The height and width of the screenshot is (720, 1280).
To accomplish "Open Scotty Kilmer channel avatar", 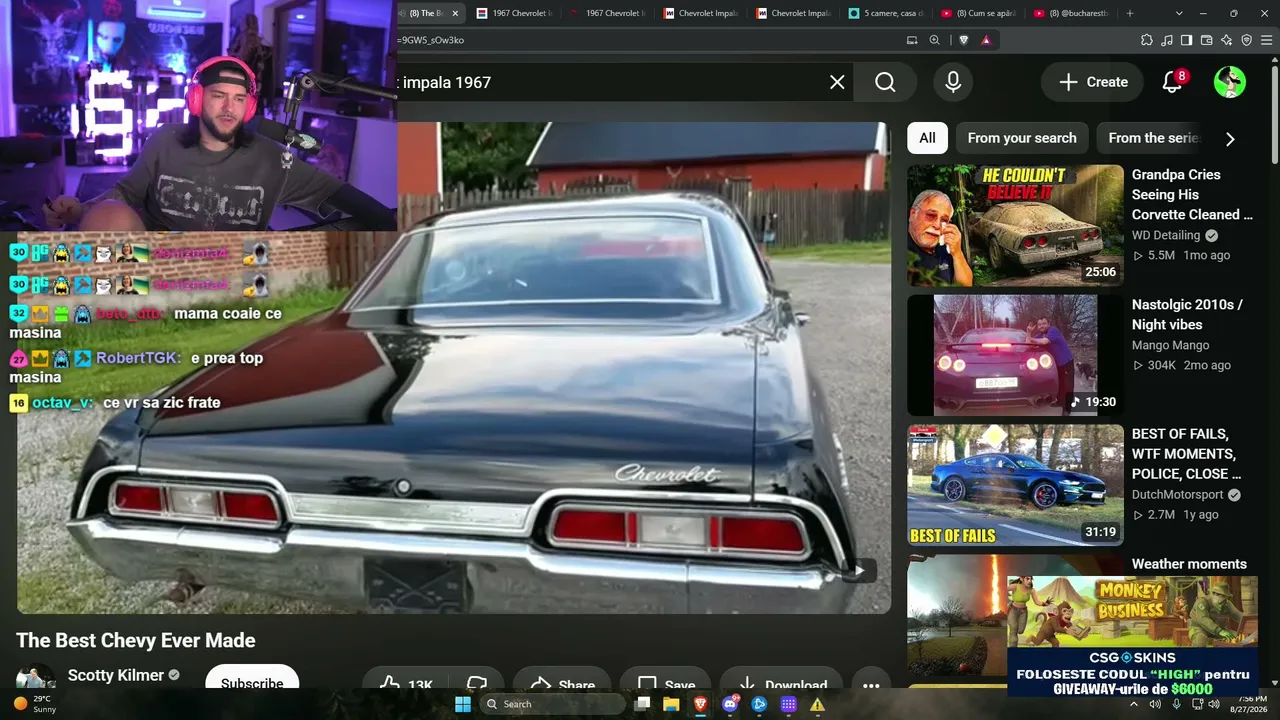I will (36, 677).
